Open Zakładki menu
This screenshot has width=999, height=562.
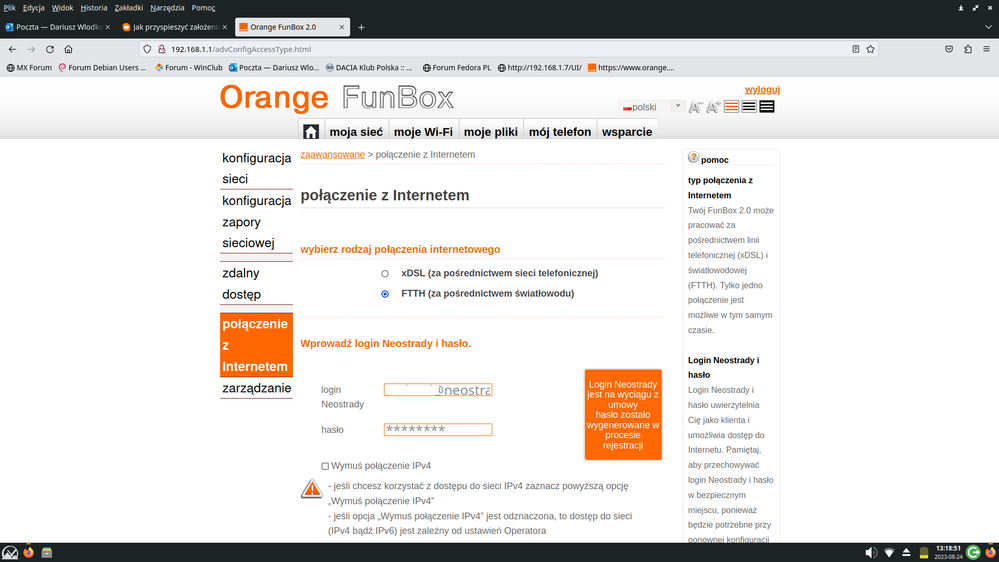click(x=129, y=8)
